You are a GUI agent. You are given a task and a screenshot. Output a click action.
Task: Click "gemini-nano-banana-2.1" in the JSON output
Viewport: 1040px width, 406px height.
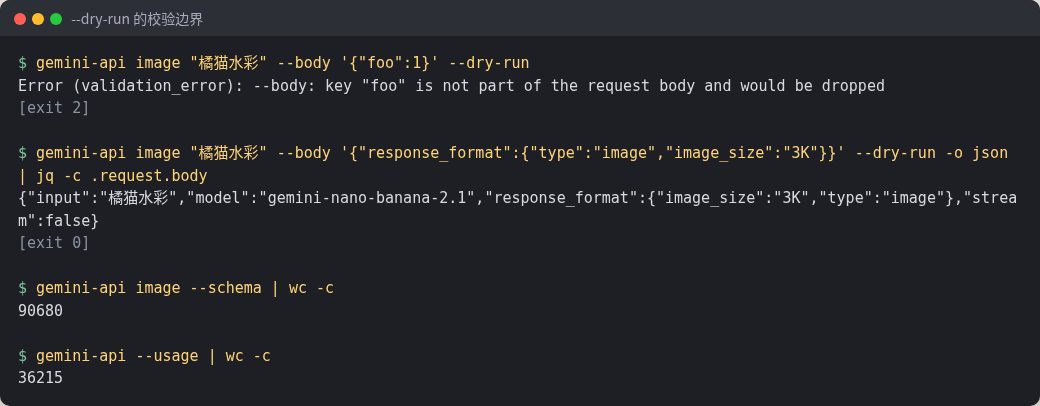[369, 198]
